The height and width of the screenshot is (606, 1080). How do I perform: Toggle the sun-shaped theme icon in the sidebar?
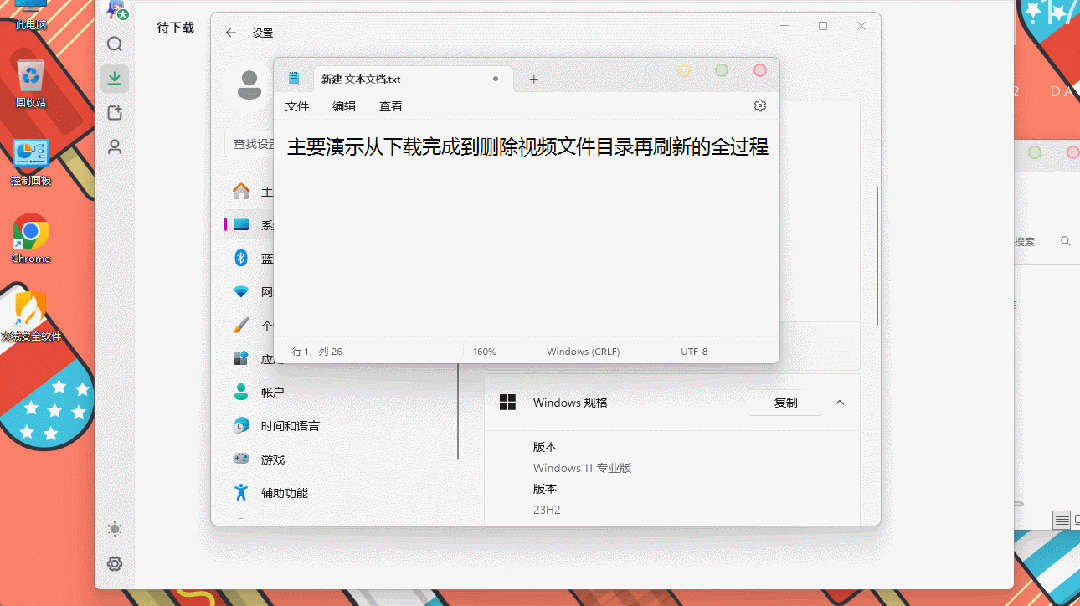click(x=115, y=529)
